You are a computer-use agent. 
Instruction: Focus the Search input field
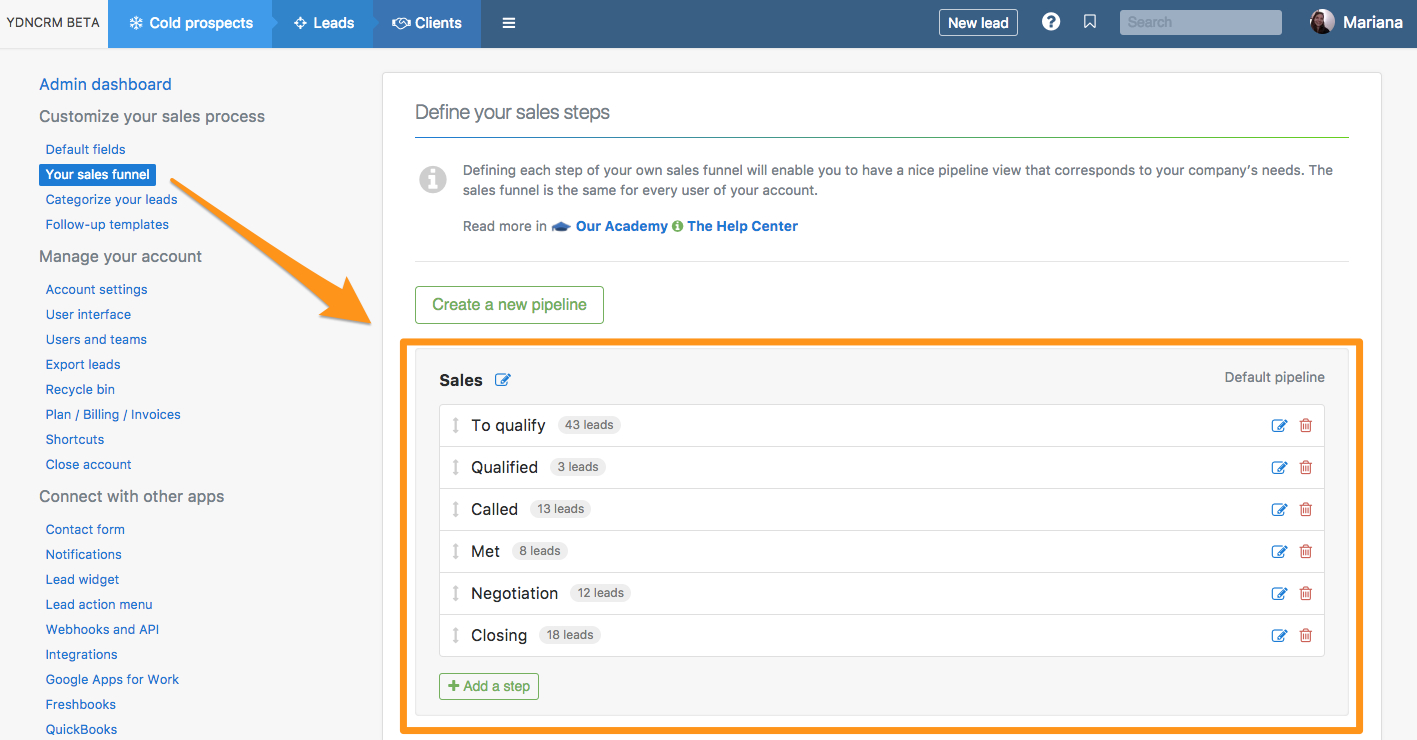(1200, 22)
